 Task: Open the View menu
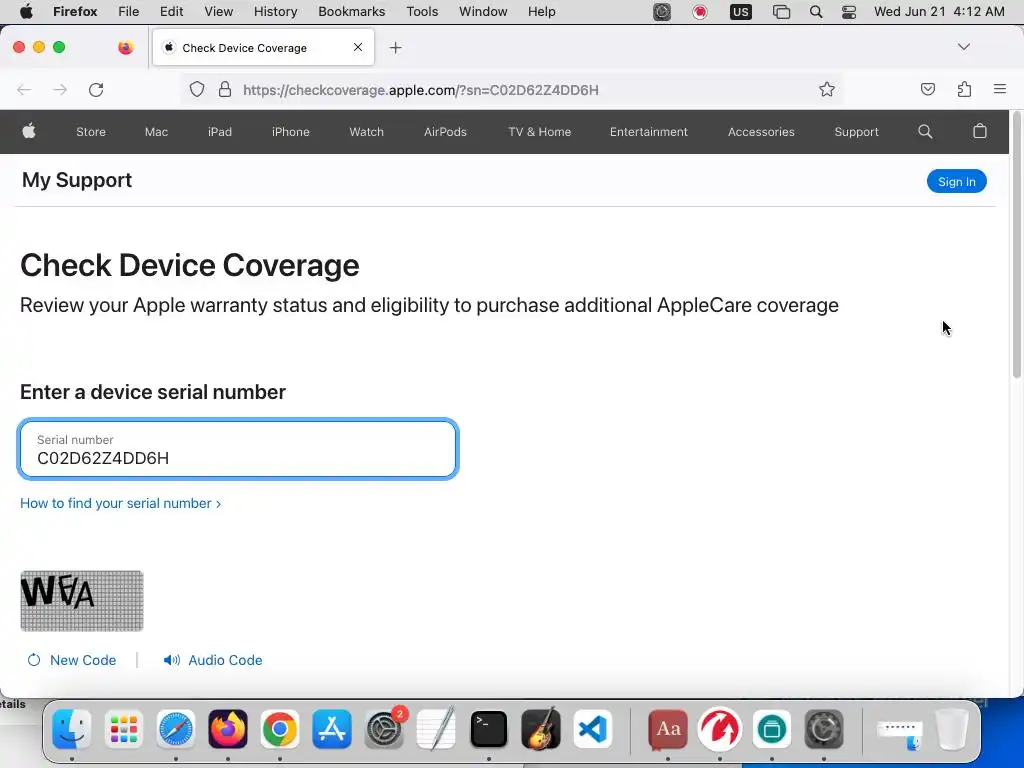pyautogui.click(x=219, y=12)
